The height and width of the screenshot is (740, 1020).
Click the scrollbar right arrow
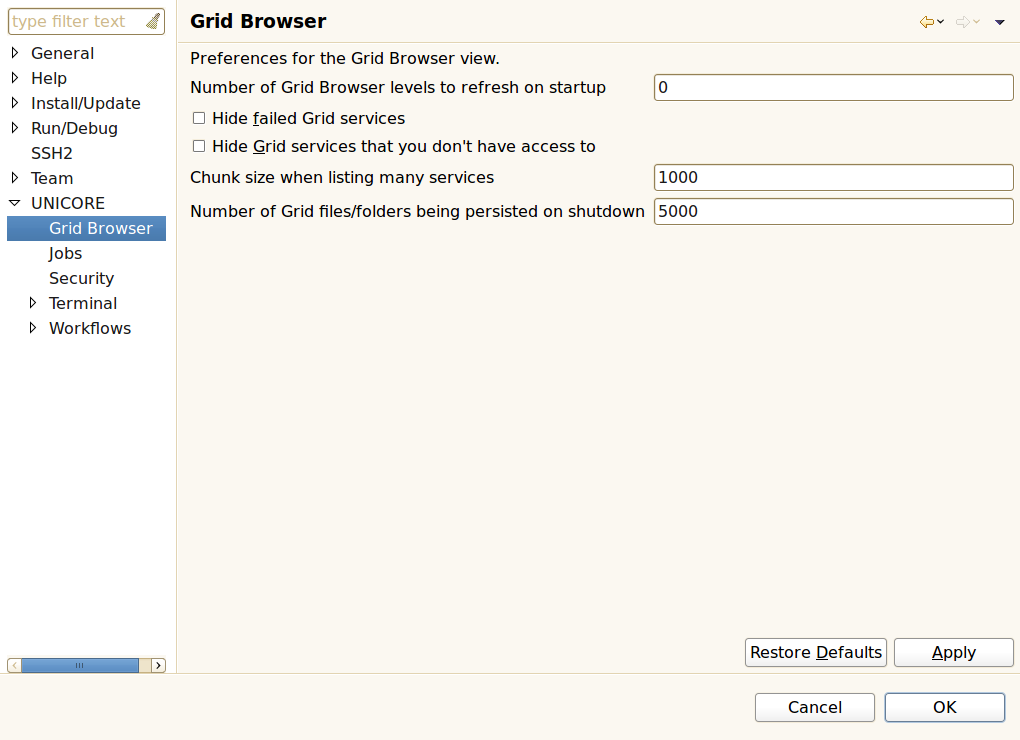coord(158,665)
